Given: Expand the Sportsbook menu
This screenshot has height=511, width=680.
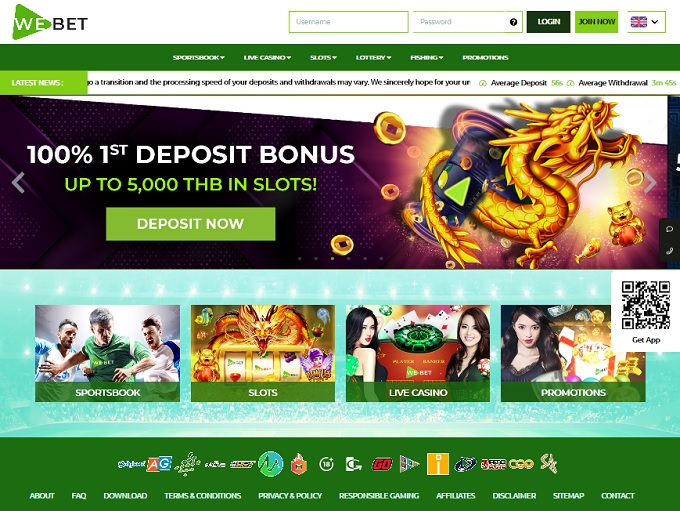Looking at the screenshot, I should pyautogui.click(x=199, y=57).
